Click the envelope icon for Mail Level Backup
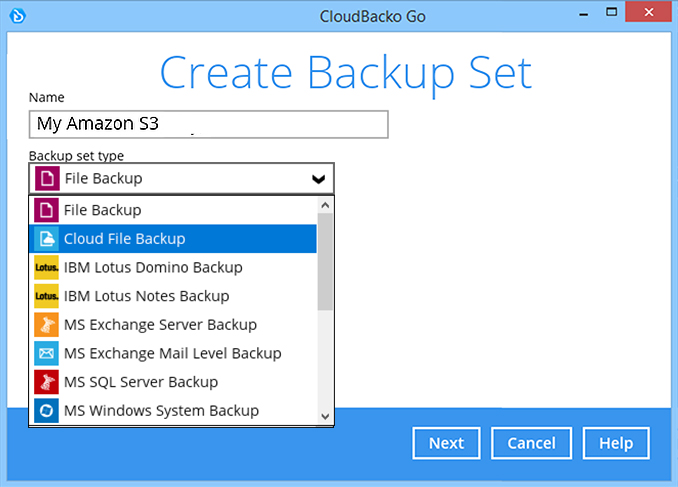Image resolution: width=678 pixels, height=487 pixels. coord(46,353)
